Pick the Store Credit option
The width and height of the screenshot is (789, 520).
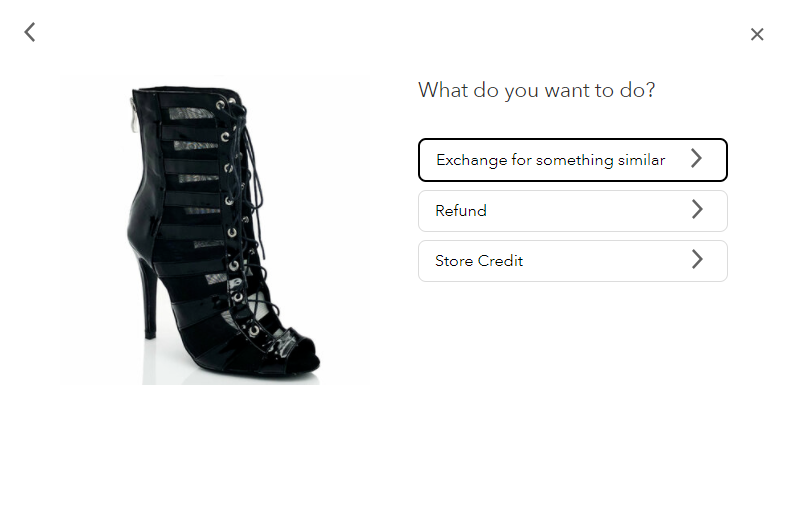click(573, 261)
